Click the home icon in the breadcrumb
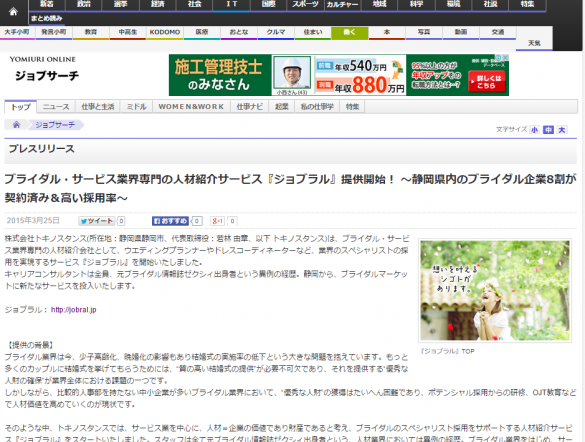Viewport: 585px width, 442px height. [x=16, y=125]
